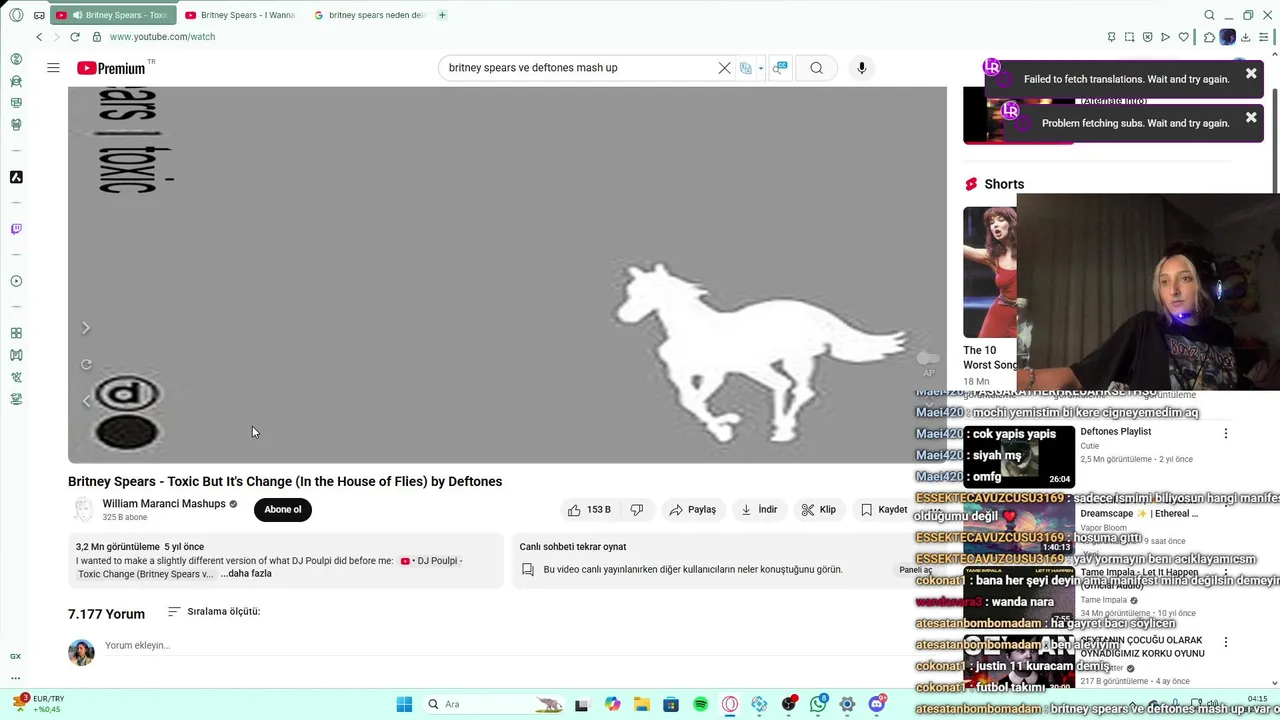
Task: Open the translate extension icon in search bar
Action: click(746, 68)
